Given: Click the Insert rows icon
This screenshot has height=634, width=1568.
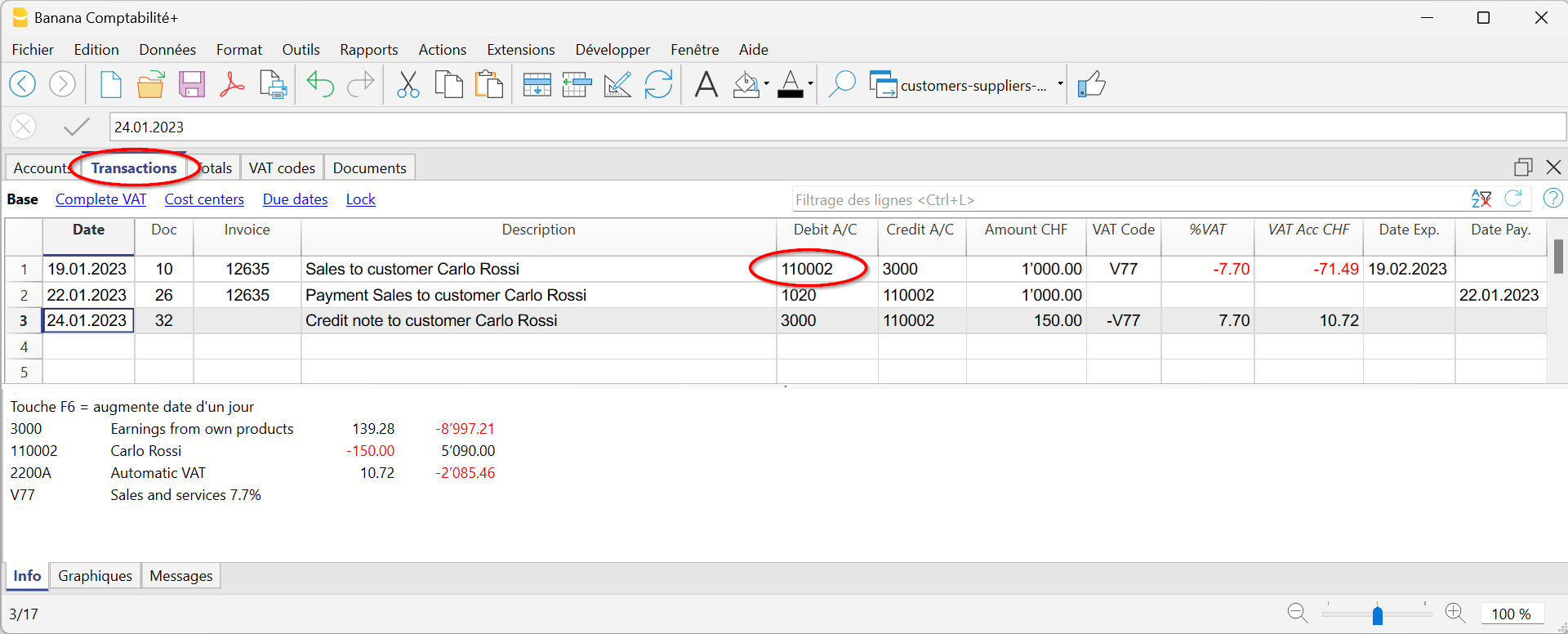Looking at the screenshot, I should point(537,84).
